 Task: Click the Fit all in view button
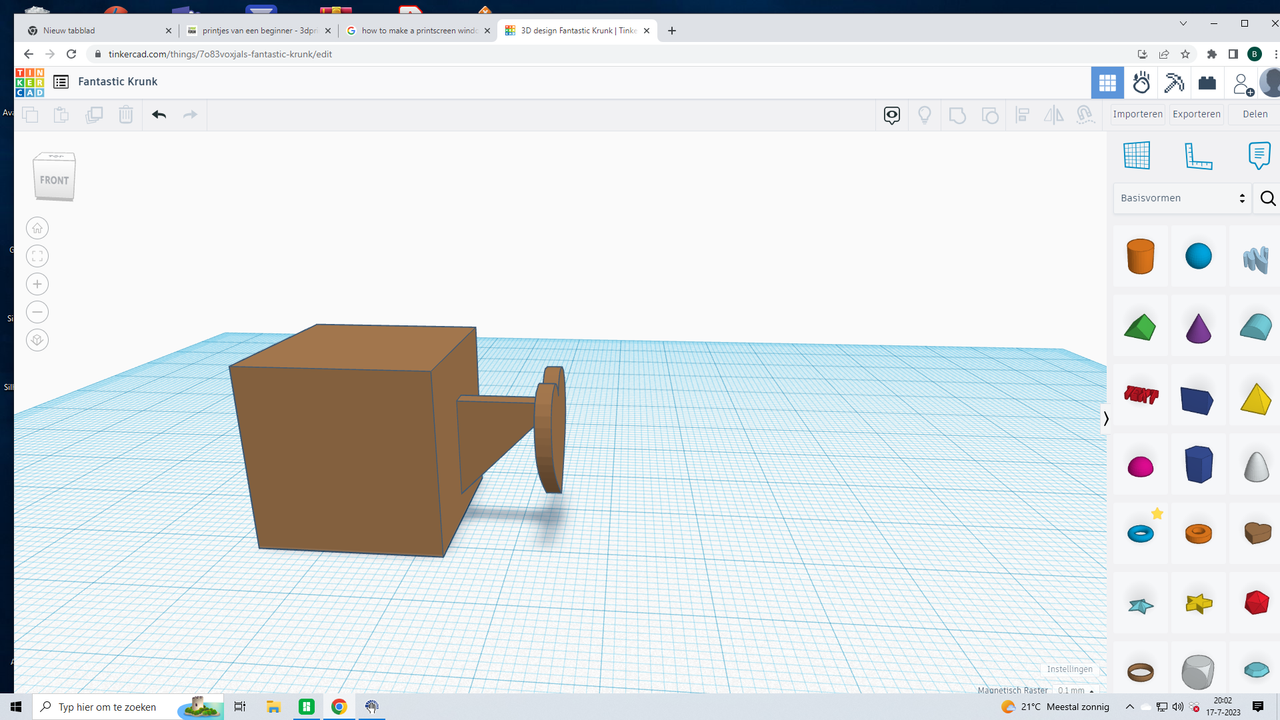37,257
